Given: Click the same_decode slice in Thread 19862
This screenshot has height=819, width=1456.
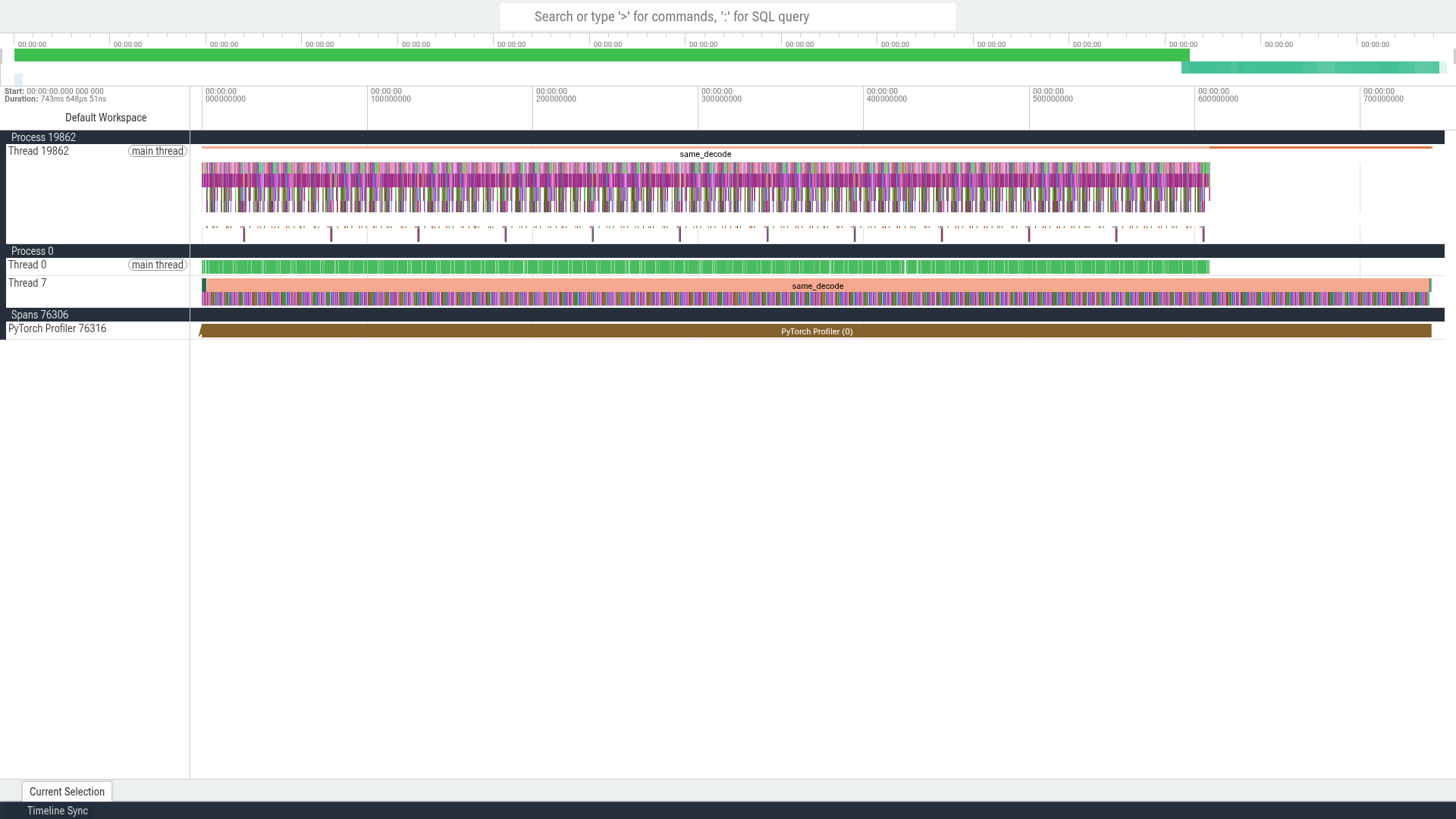Looking at the screenshot, I should click(x=705, y=154).
